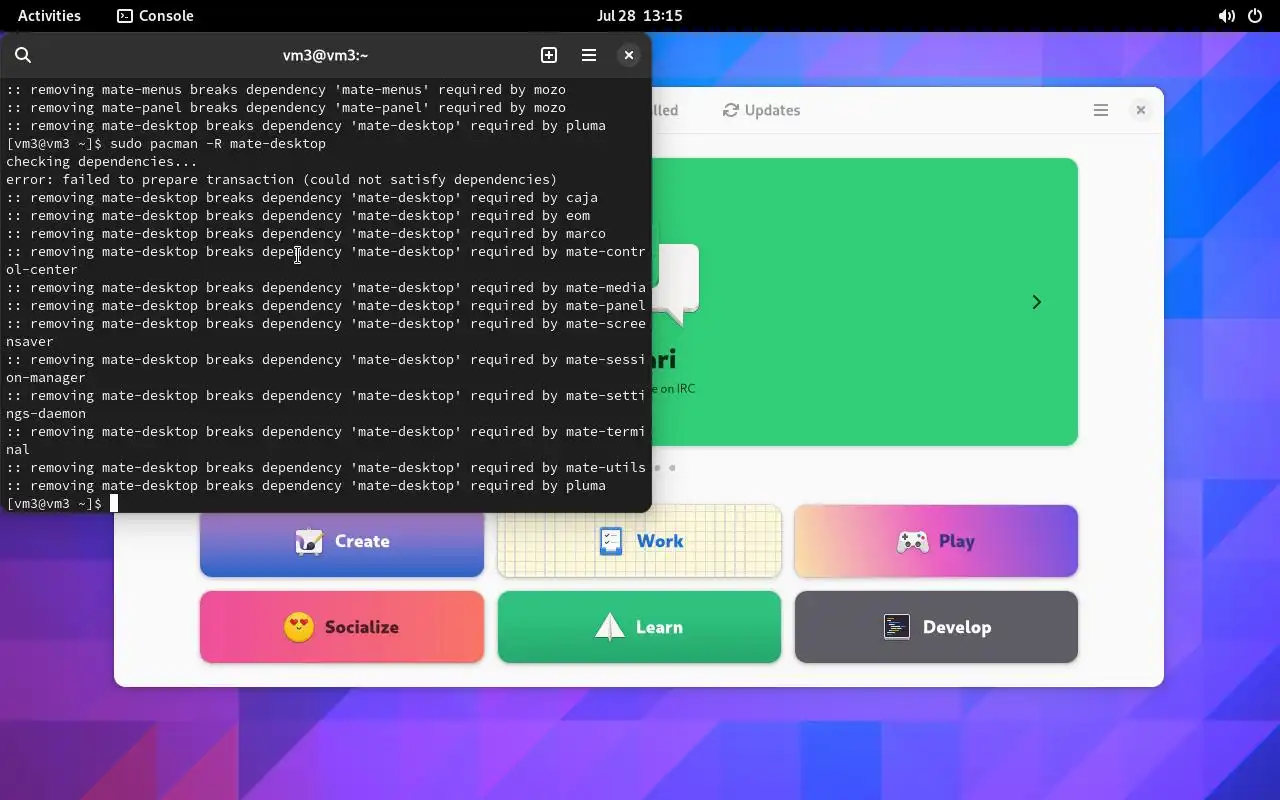This screenshot has height=800, width=1280.
Task: Click the volume speaker icon in top bar
Action: (x=1226, y=16)
